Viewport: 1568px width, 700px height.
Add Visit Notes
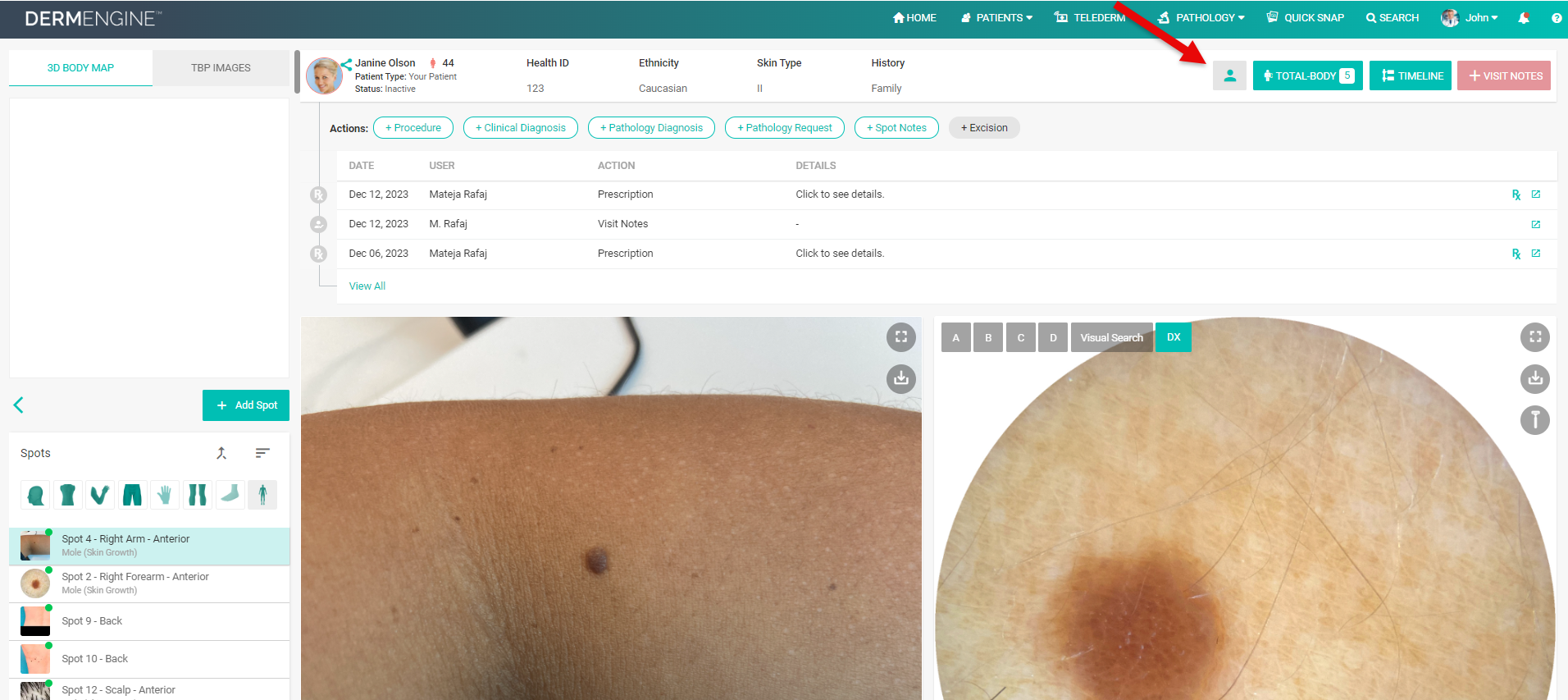pos(1504,75)
